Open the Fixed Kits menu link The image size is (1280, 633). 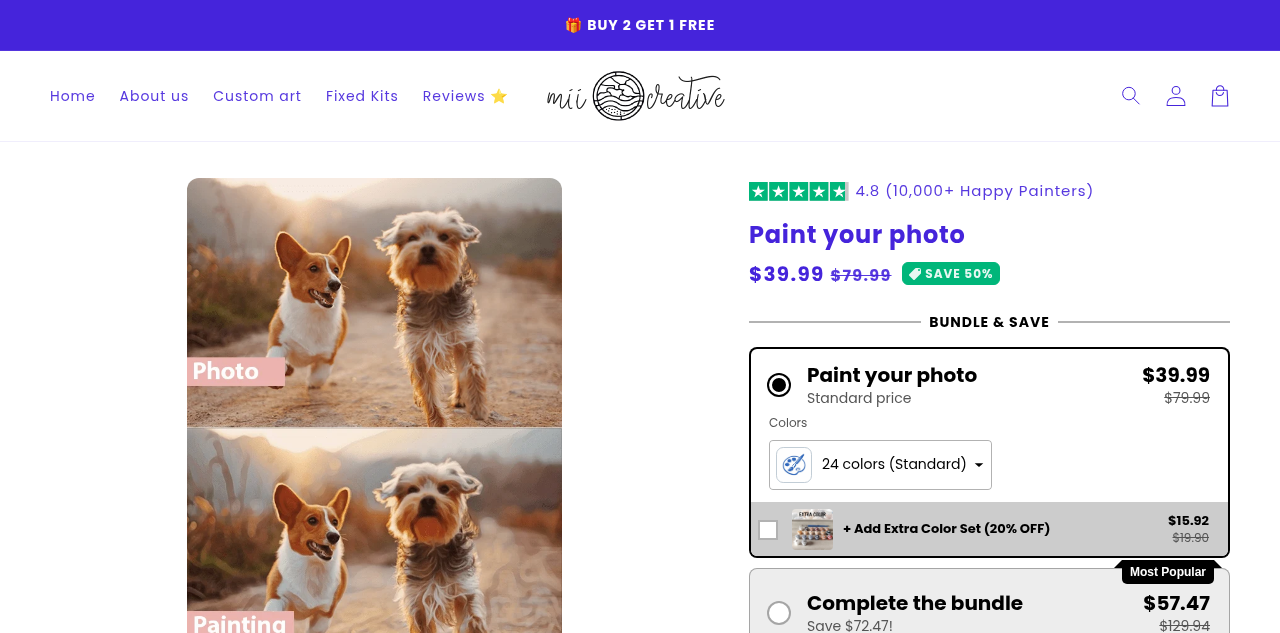362,96
